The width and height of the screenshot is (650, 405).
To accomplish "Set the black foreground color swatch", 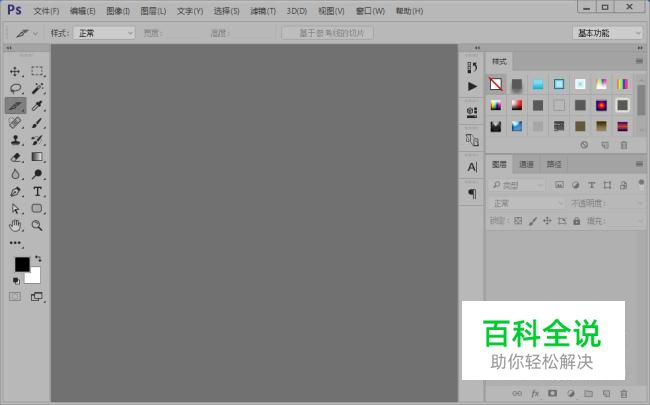I will point(21,264).
